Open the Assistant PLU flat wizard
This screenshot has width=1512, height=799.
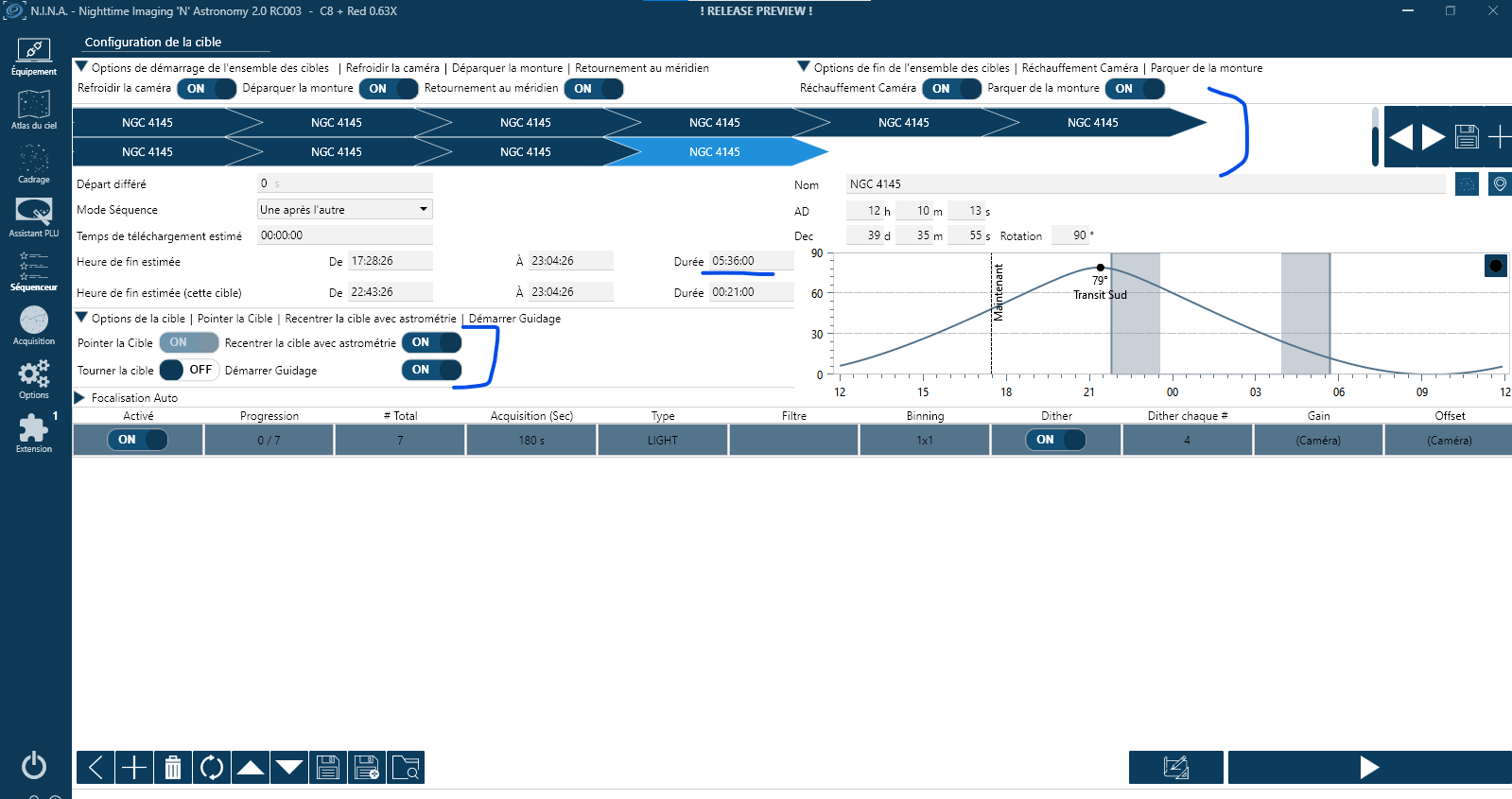point(34,217)
